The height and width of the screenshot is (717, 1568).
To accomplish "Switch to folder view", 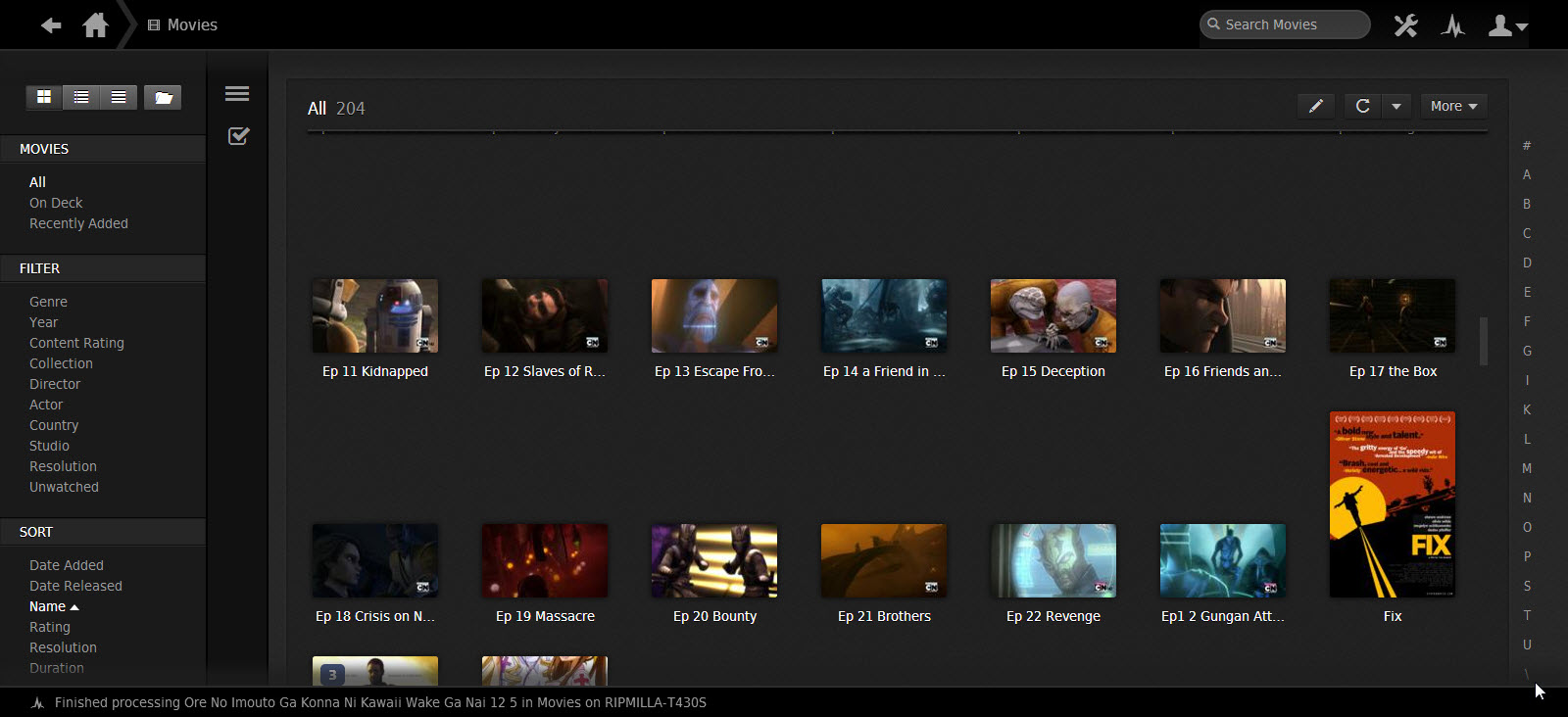I will click(x=163, y=97).
